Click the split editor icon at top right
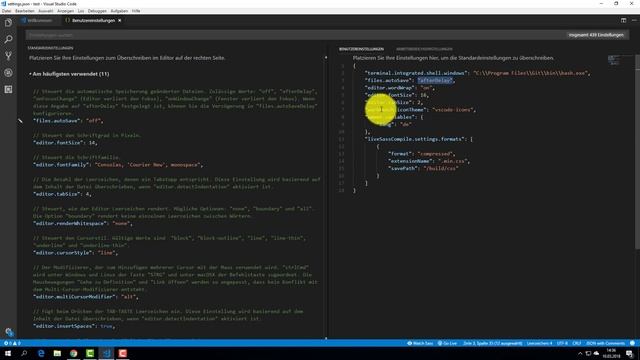Screen dimensions: 640x360 click(x=623, y=20)
